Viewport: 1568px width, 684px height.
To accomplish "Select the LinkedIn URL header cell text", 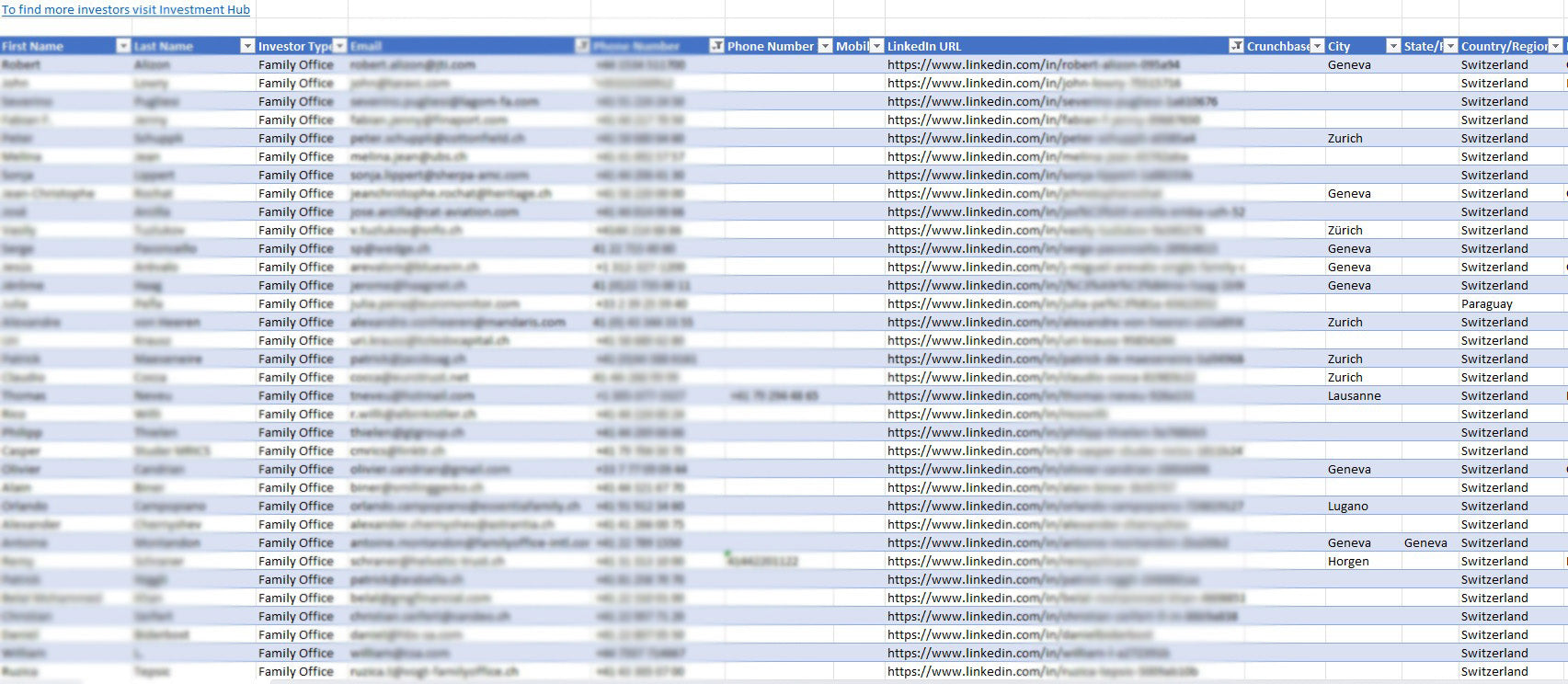I will (x=924, y=46).
